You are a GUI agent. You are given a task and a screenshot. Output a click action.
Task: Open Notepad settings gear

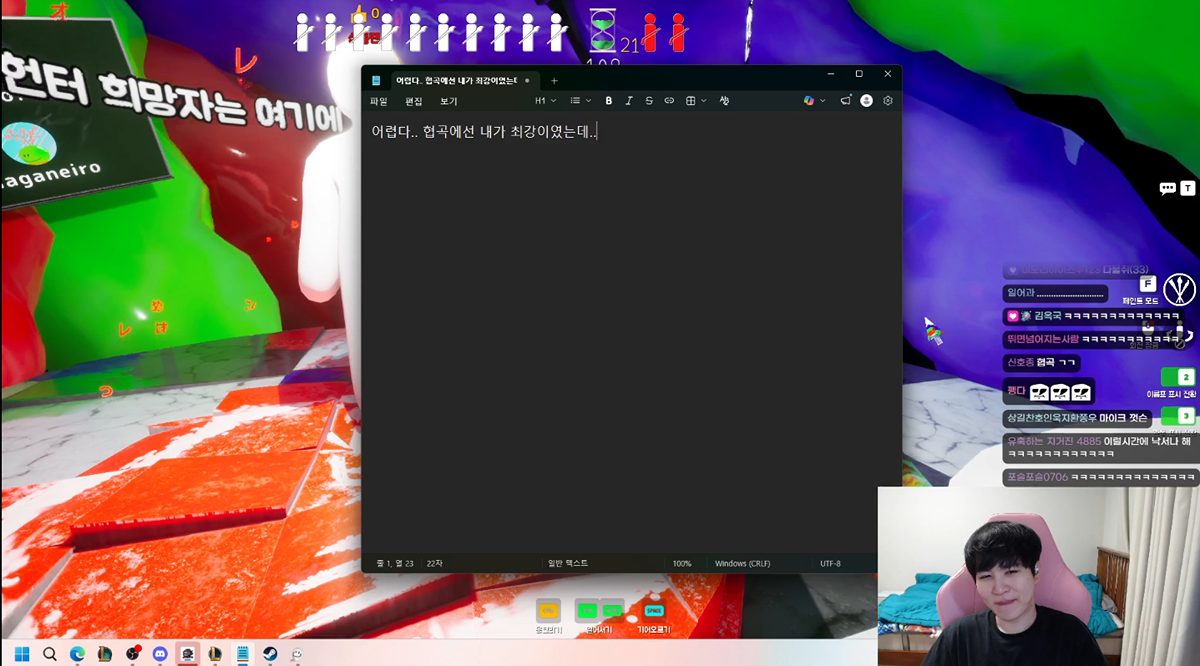click(x=887, y=101)
